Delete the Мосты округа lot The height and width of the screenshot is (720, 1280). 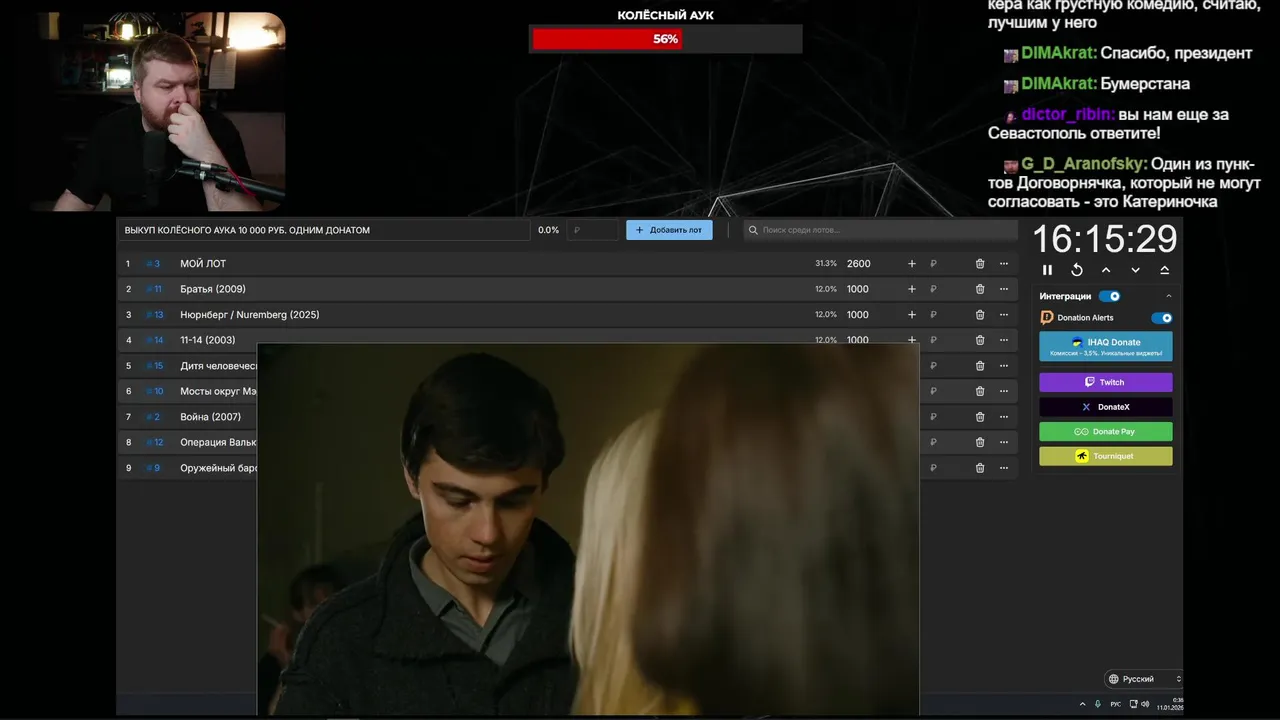[x=980, y=391]
